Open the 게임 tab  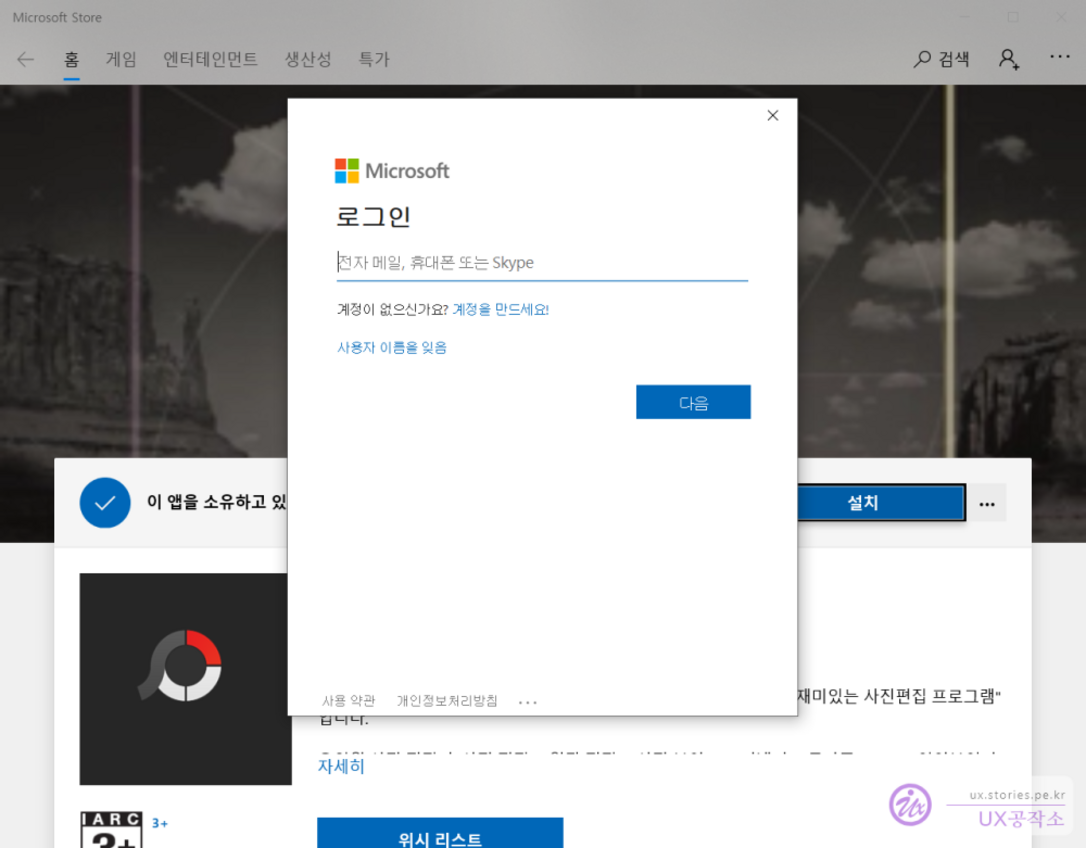121,59
